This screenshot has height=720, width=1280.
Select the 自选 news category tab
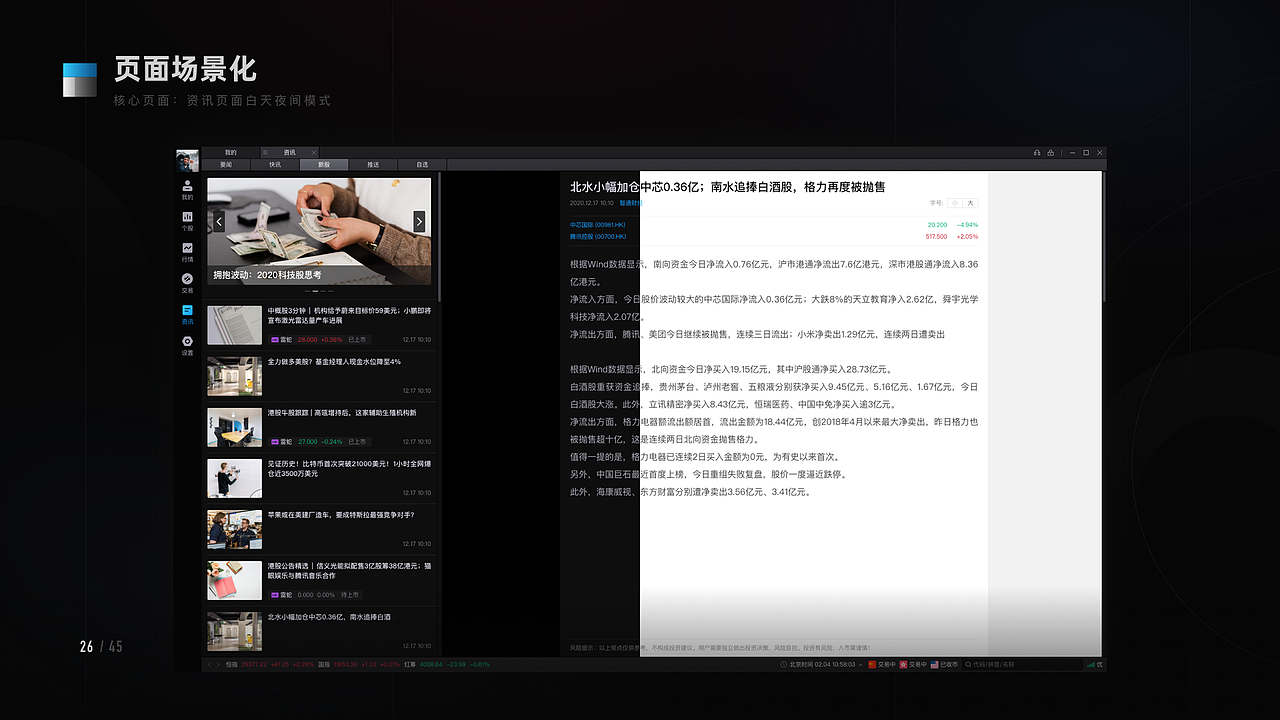click(x=422, y=164)
